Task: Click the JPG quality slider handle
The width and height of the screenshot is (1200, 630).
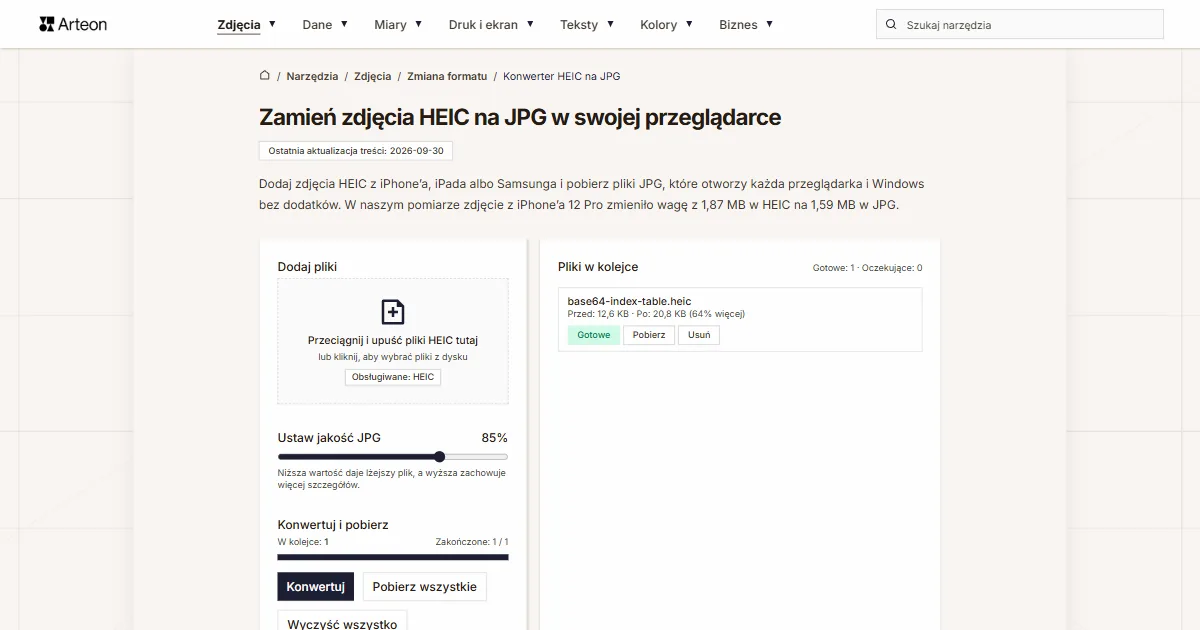Action: pos(439,457)
